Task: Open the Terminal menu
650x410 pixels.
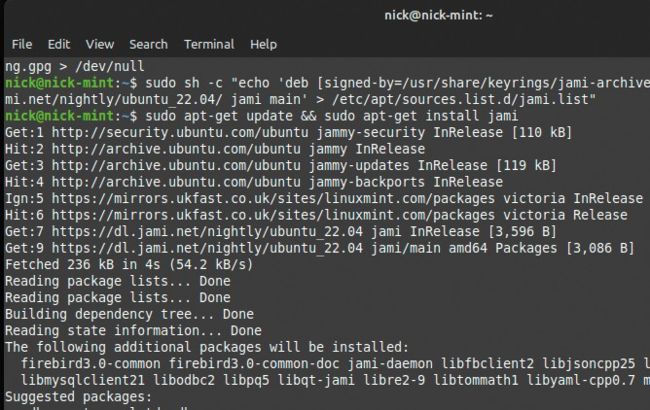Action: pyautogui.click(x=209, y=44)
